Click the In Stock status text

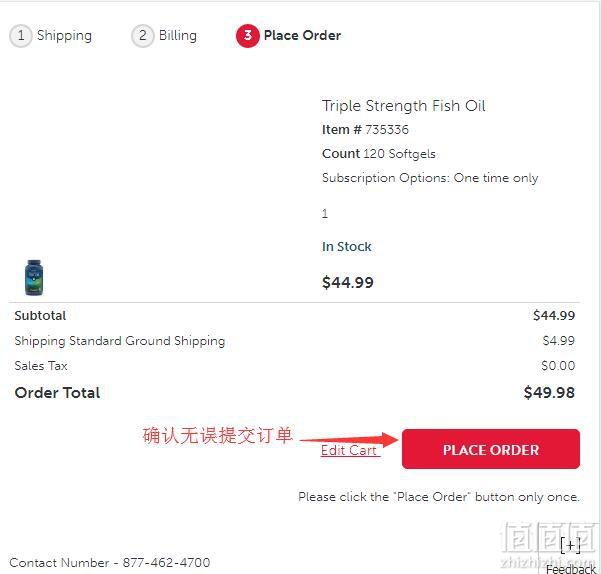[x=346, y=246]
